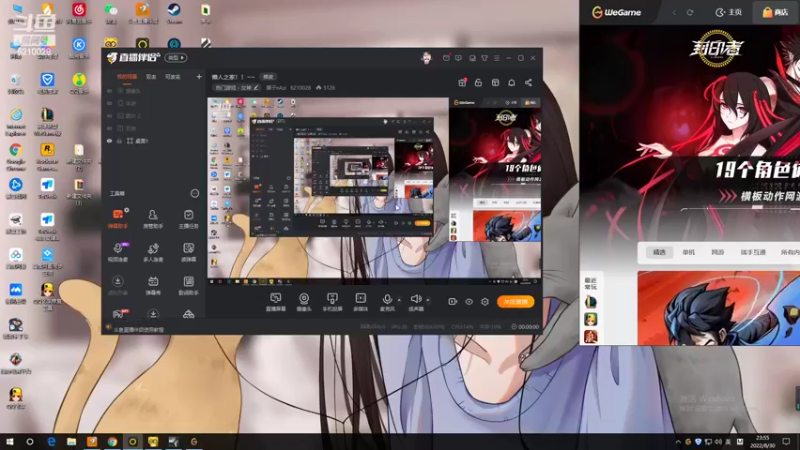Open the 主播任务 tool
The image size is (800, 450).
coord(188,218)
